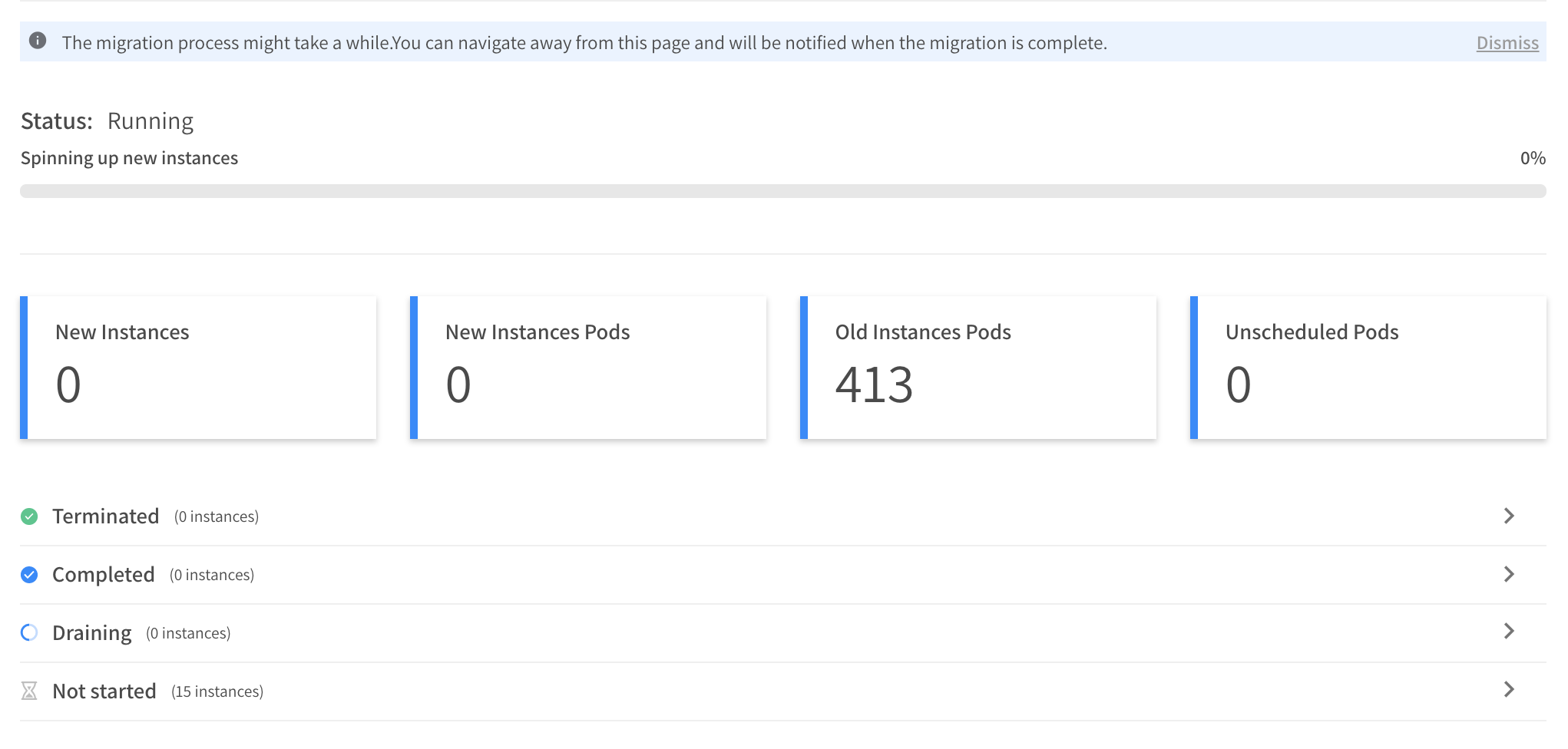Expand the Terminated instances row chevron
The width and height of the screenshot is (1568, 749).
[1508, 516]
